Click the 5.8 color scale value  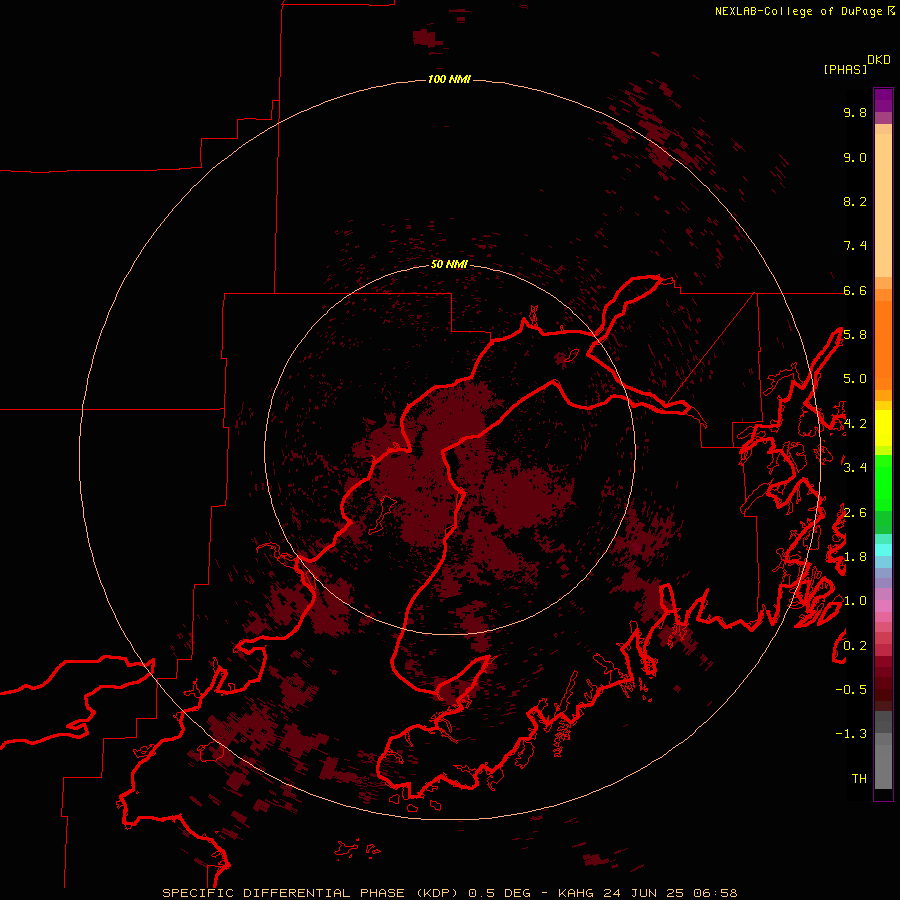click(x=855, y=335)
